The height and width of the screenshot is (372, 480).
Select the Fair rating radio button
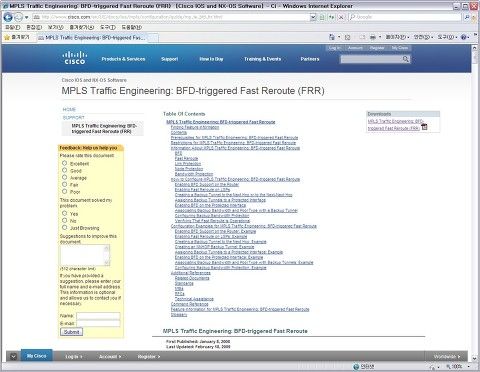click(x=65, y=184)
